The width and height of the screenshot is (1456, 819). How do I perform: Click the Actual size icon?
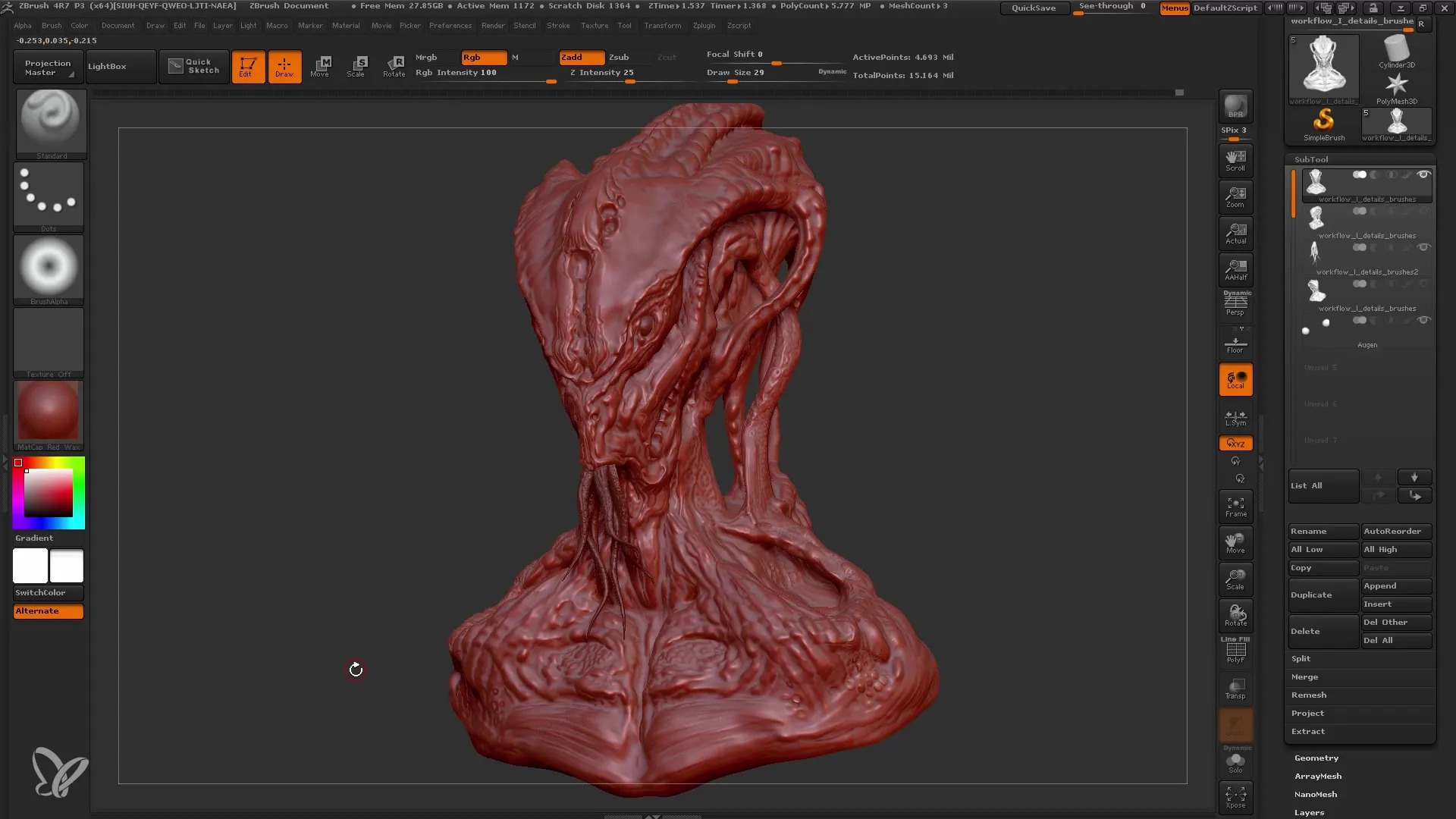click(x=1235, y=234)
